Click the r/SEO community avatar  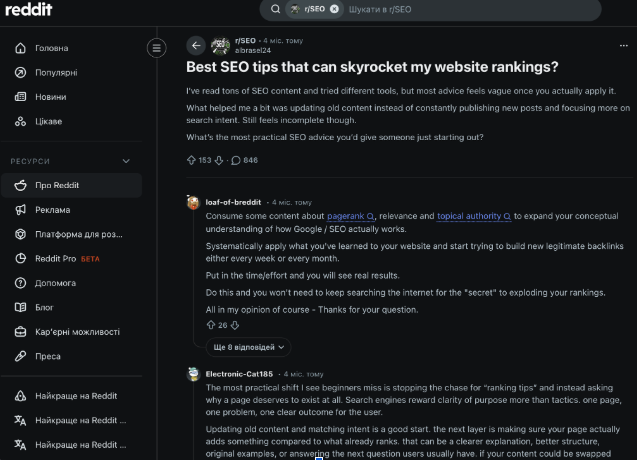tap(220, 46)
